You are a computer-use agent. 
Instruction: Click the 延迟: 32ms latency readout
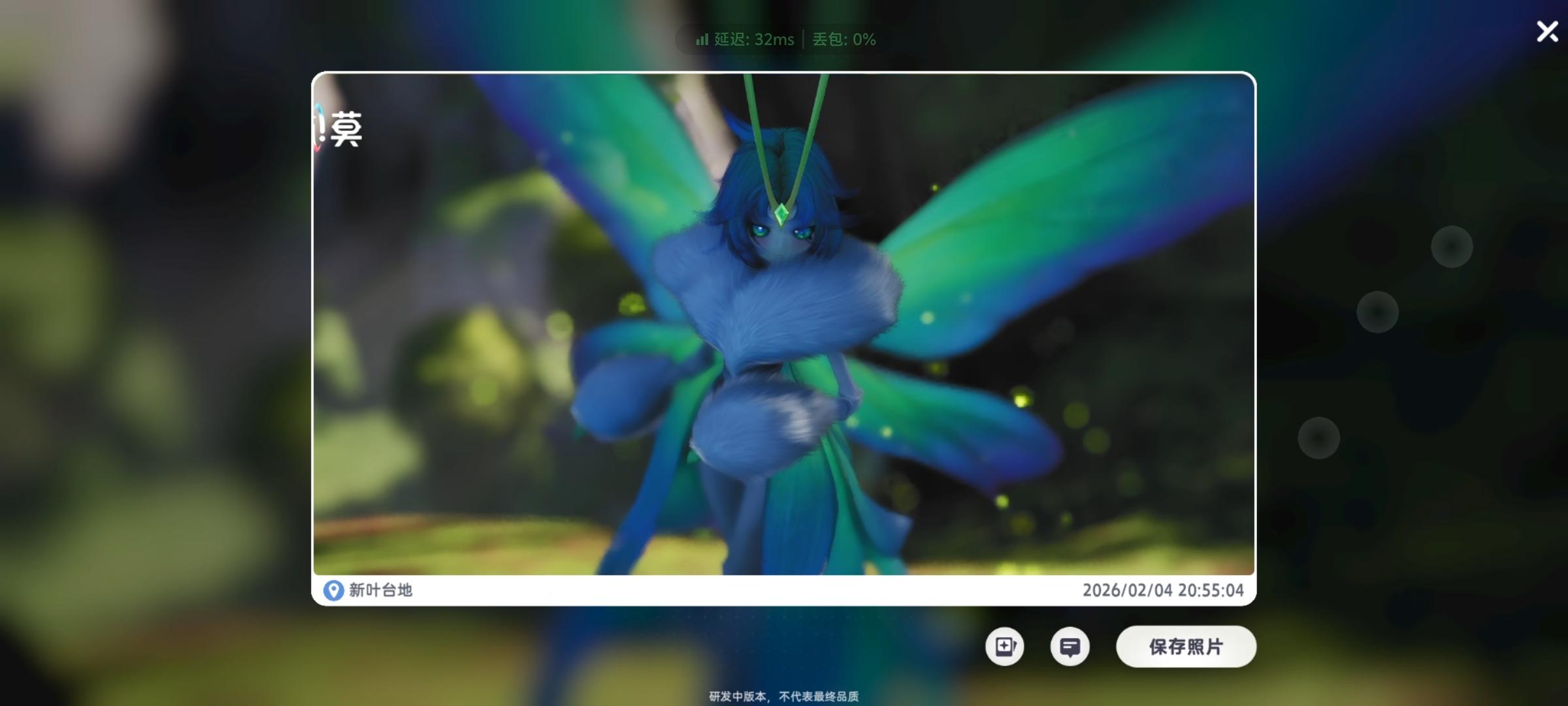coord(754,39)
